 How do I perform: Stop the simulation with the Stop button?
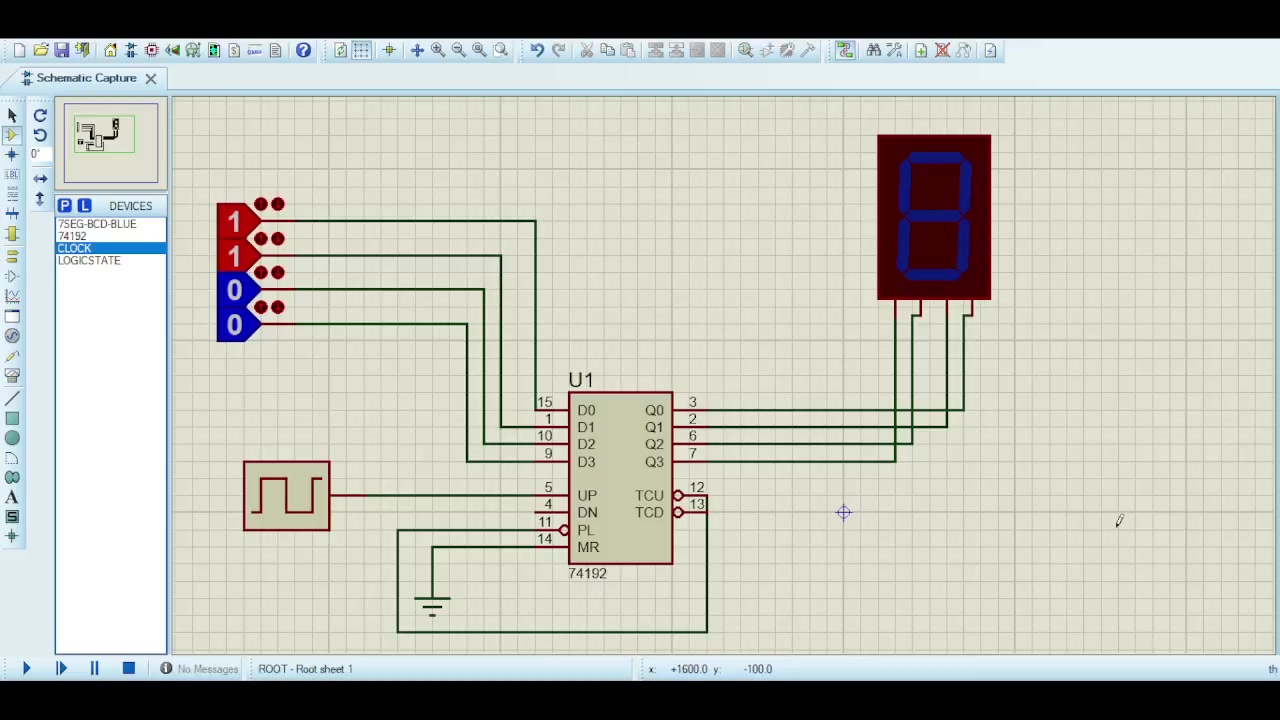pos(128,668)
